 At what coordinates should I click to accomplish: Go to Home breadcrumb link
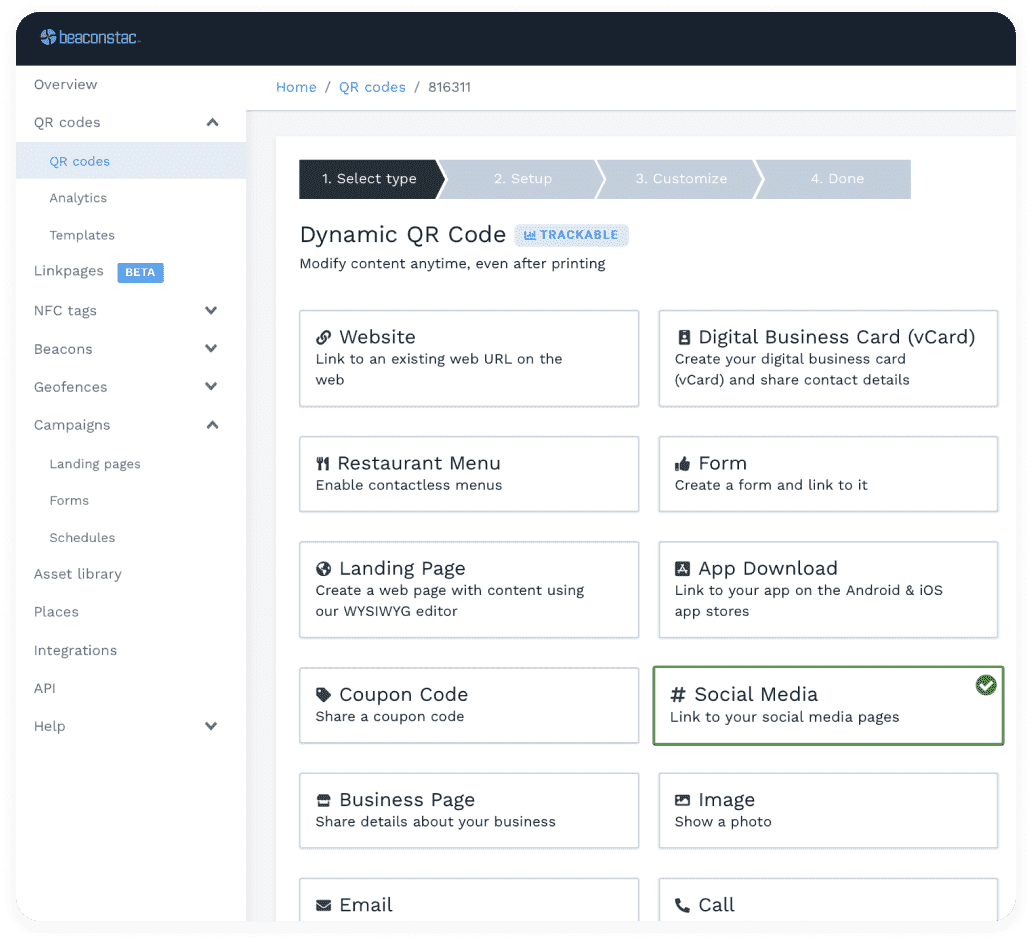pyautogui.click(x=296, y=87)
